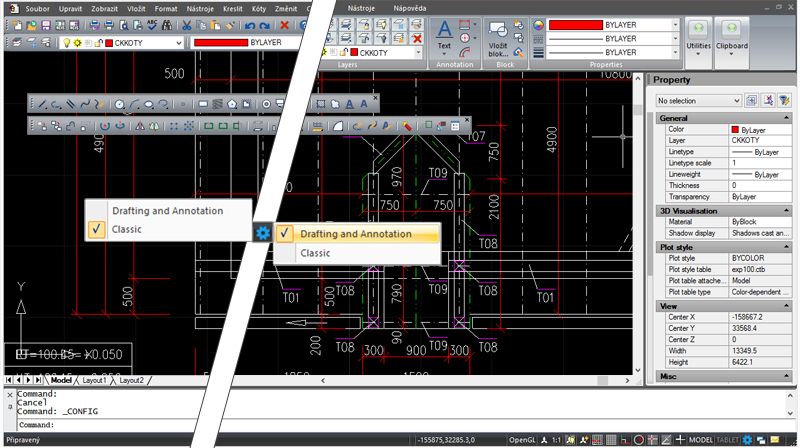Open the Zobrazit menu
The height and width of the screenshot is (448, 800).
pos(105,9)
